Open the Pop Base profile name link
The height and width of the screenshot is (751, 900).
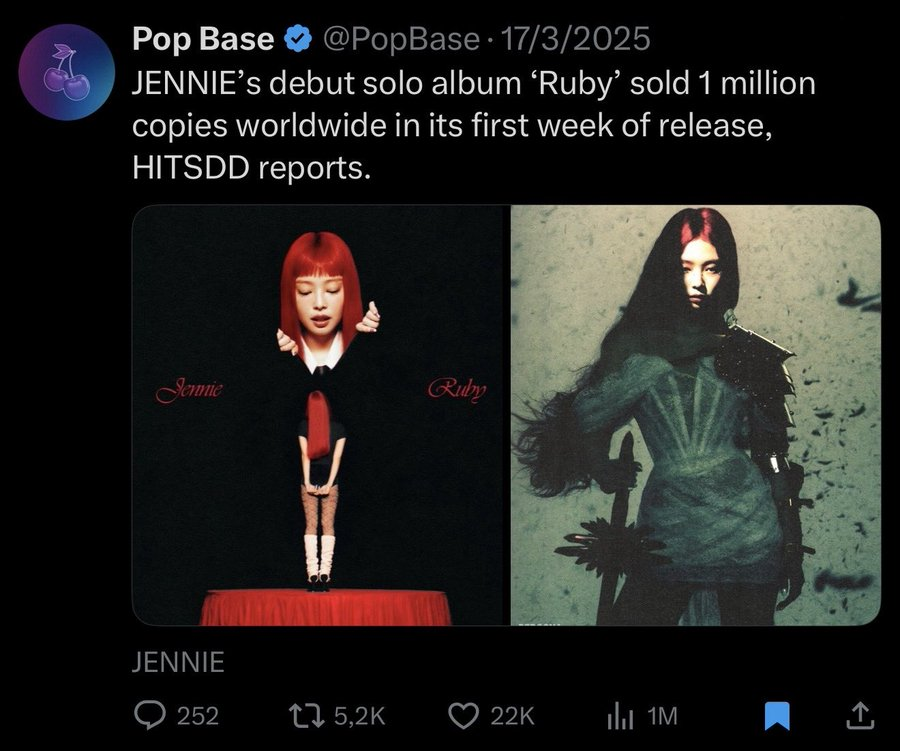[x=203, y=38]
